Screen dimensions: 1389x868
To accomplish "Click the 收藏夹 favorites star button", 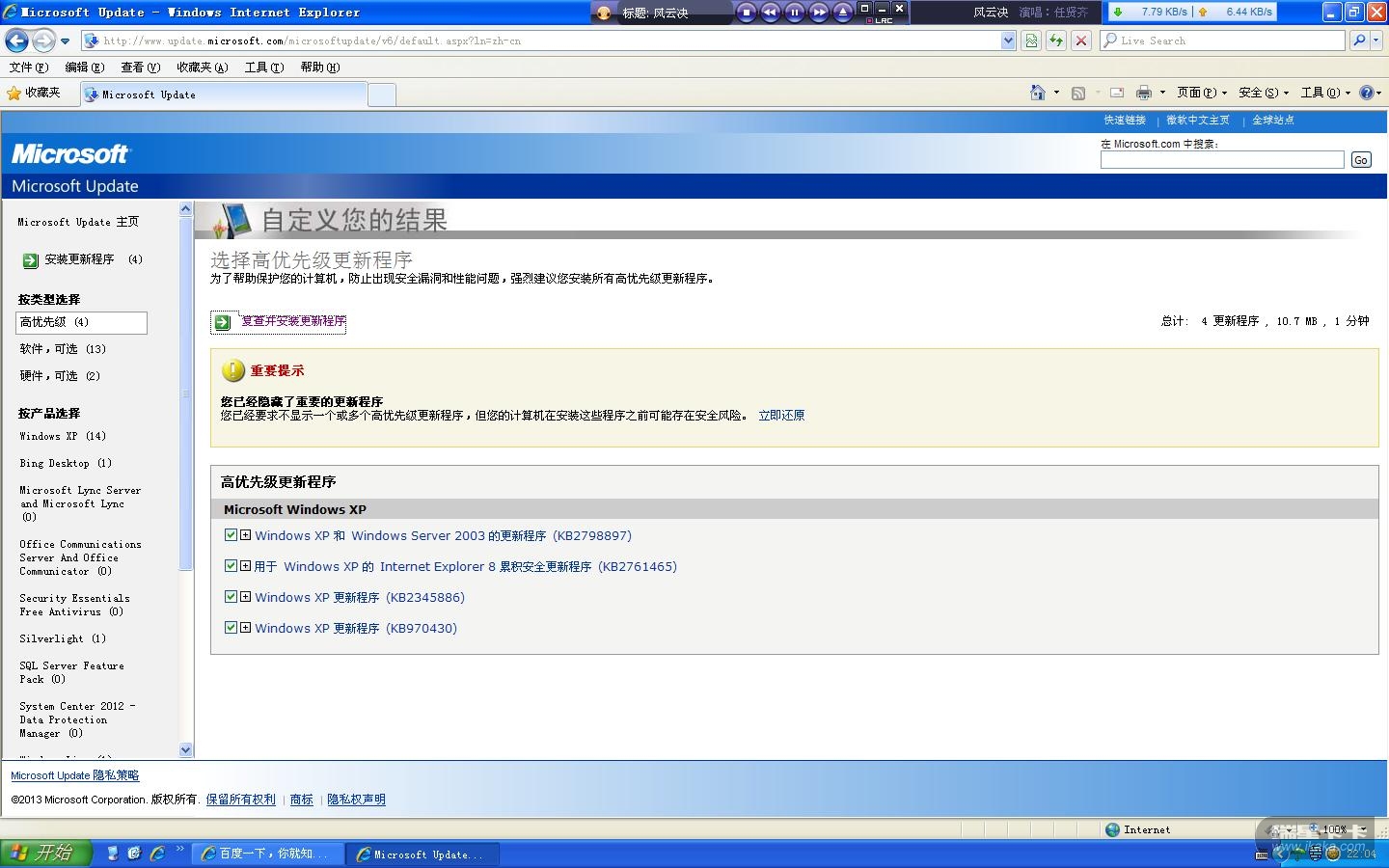I will tap(34, 94).
